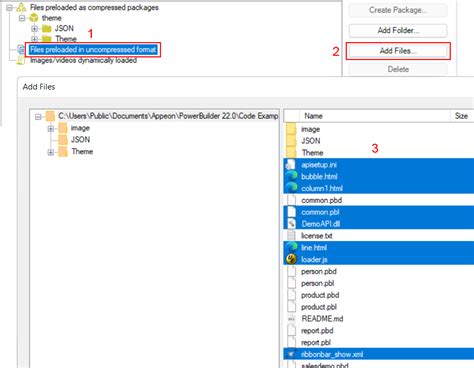
Task: Click the JSON folder icon under theme package
Action: coord(47,29)
